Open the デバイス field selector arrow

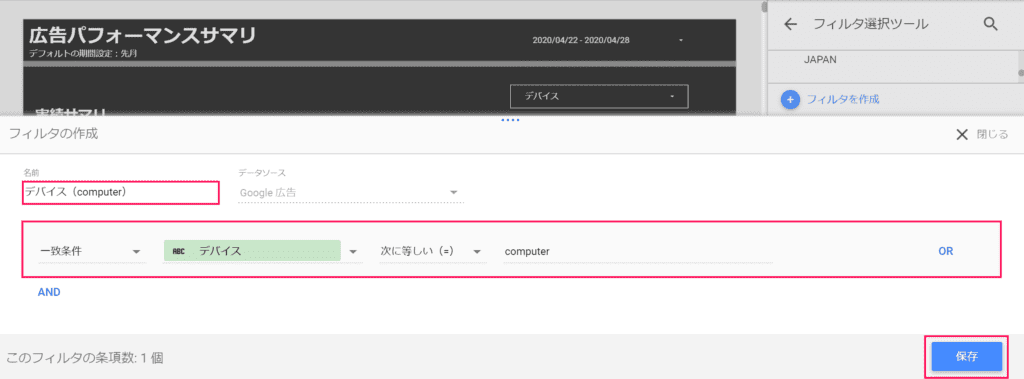(x=353, y=252)
